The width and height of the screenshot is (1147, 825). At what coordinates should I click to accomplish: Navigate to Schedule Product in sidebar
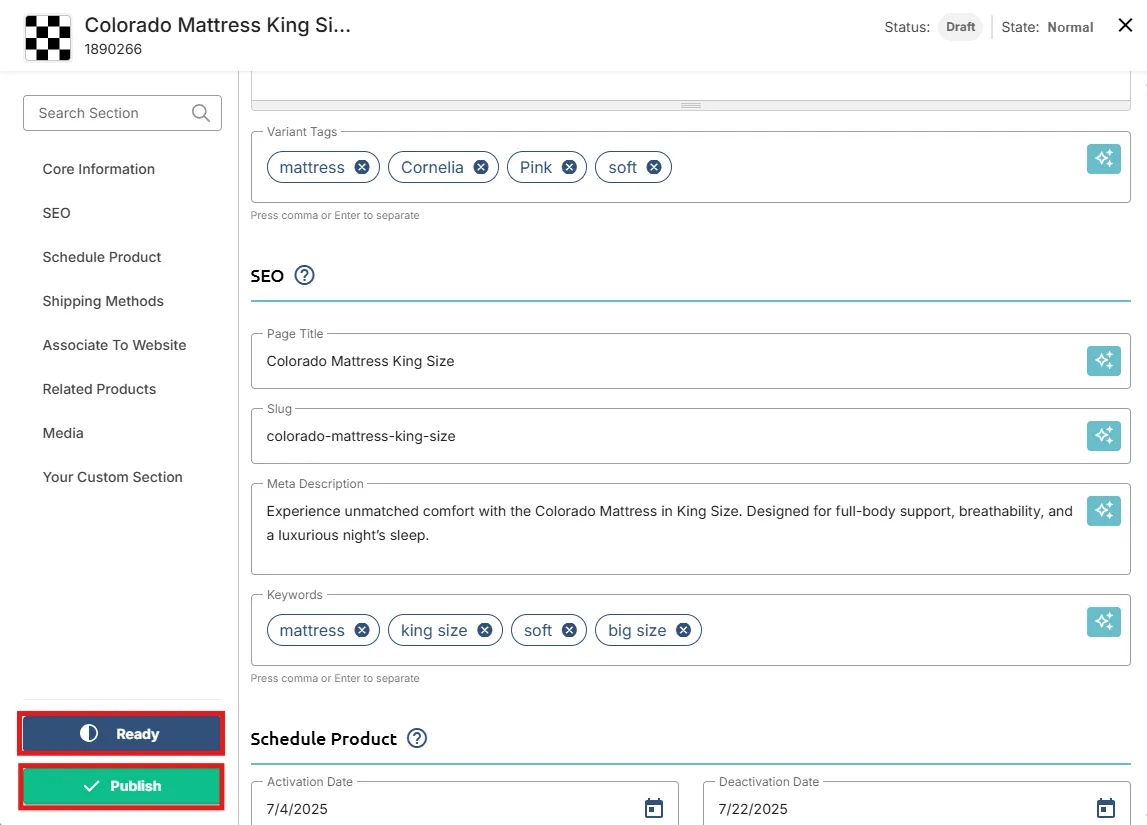click(x=102, y=257)
